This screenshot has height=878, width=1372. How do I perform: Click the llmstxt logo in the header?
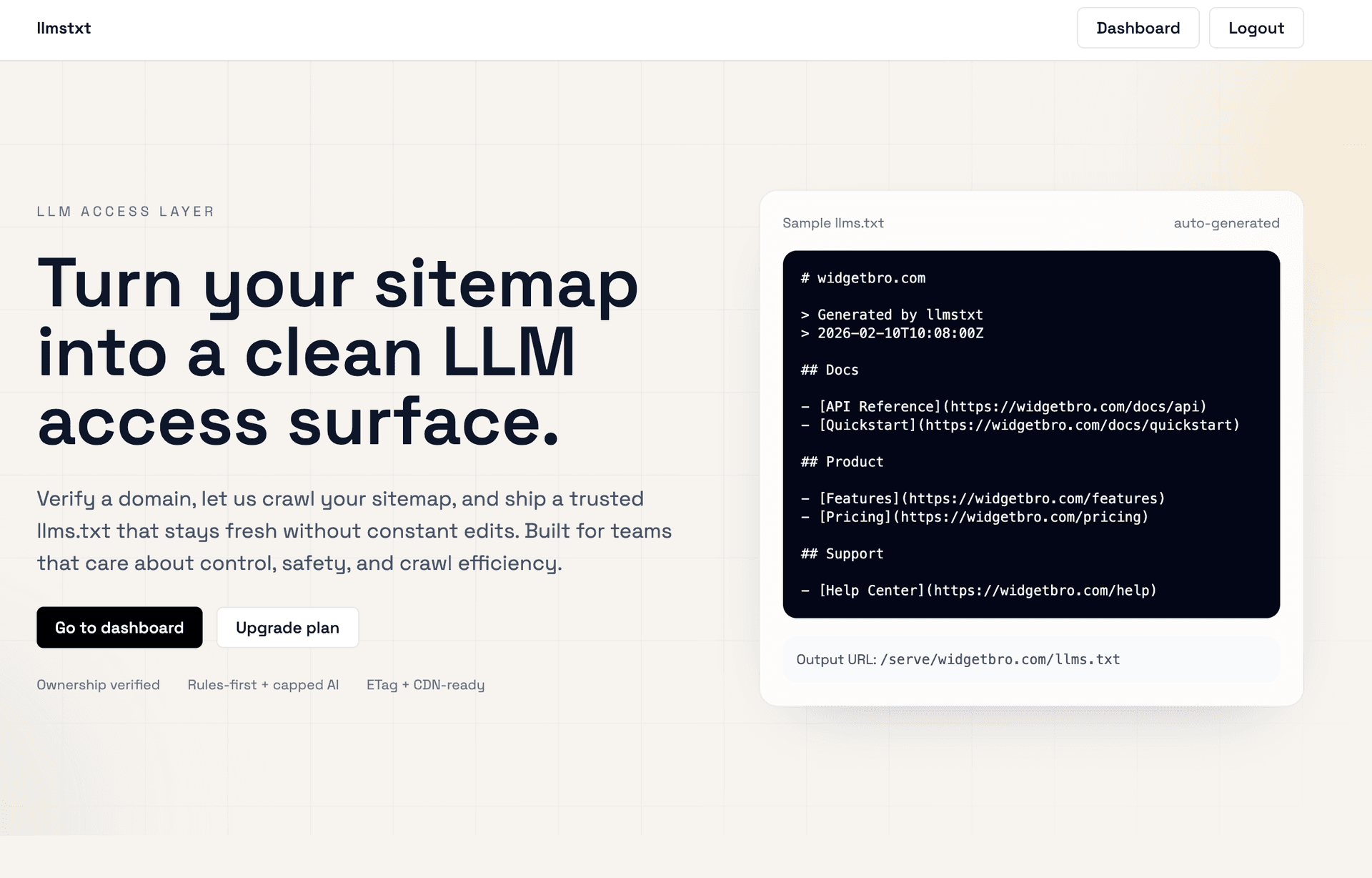64,29
